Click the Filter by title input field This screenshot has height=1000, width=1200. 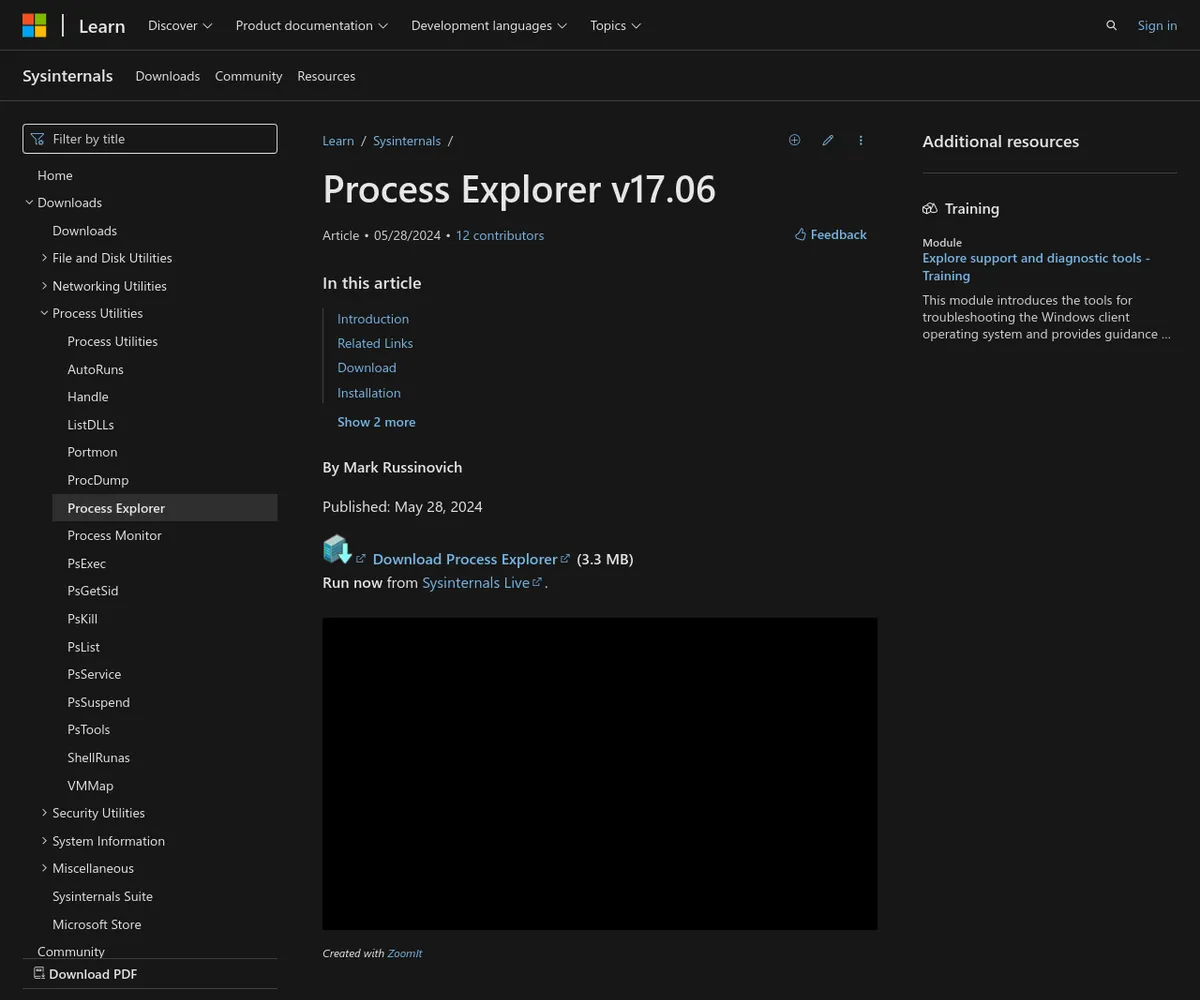click(150, 139)
